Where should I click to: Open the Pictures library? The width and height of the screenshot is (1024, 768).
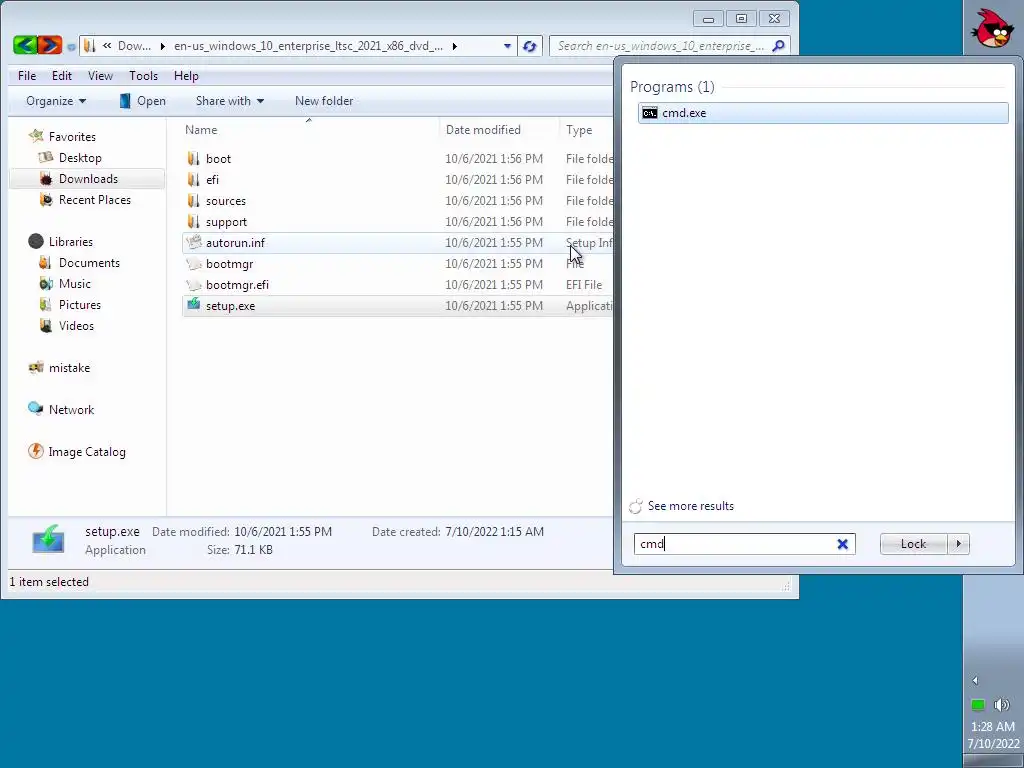[80, 304]
